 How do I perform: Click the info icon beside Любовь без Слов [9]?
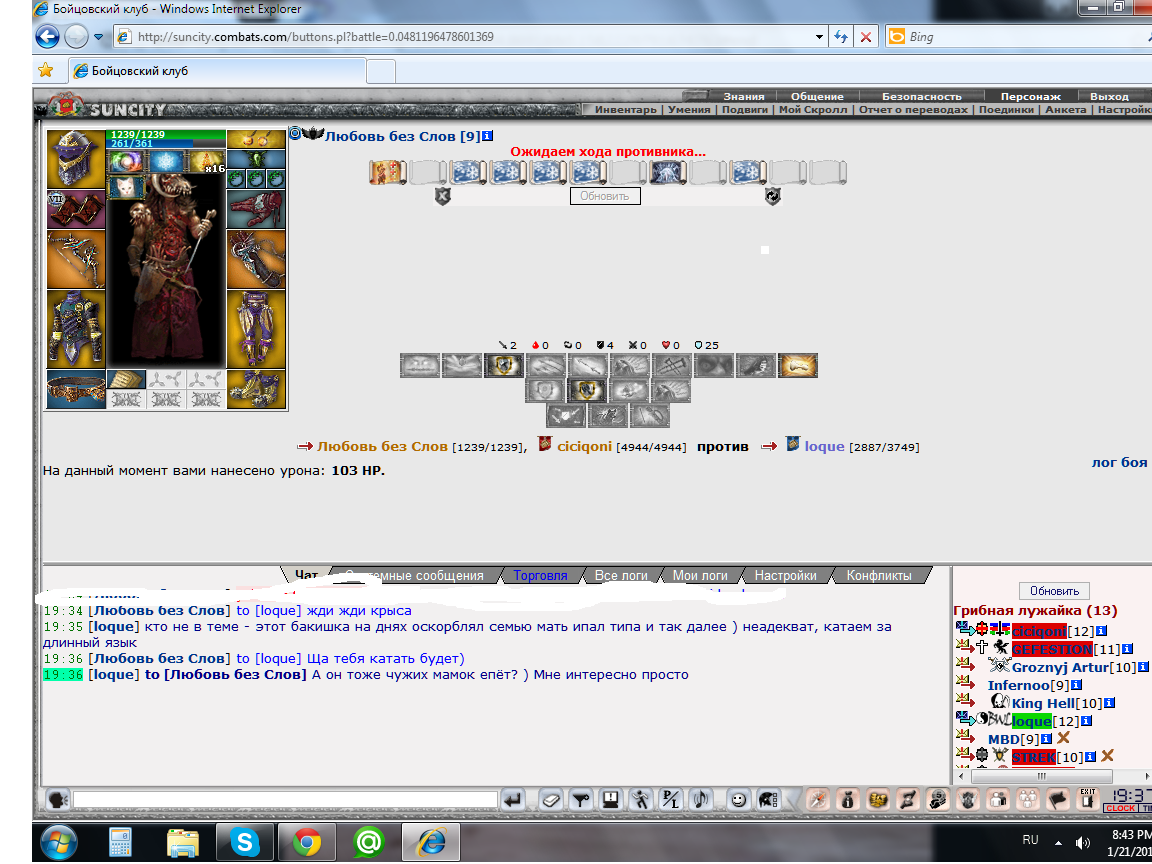coord(488,136)
